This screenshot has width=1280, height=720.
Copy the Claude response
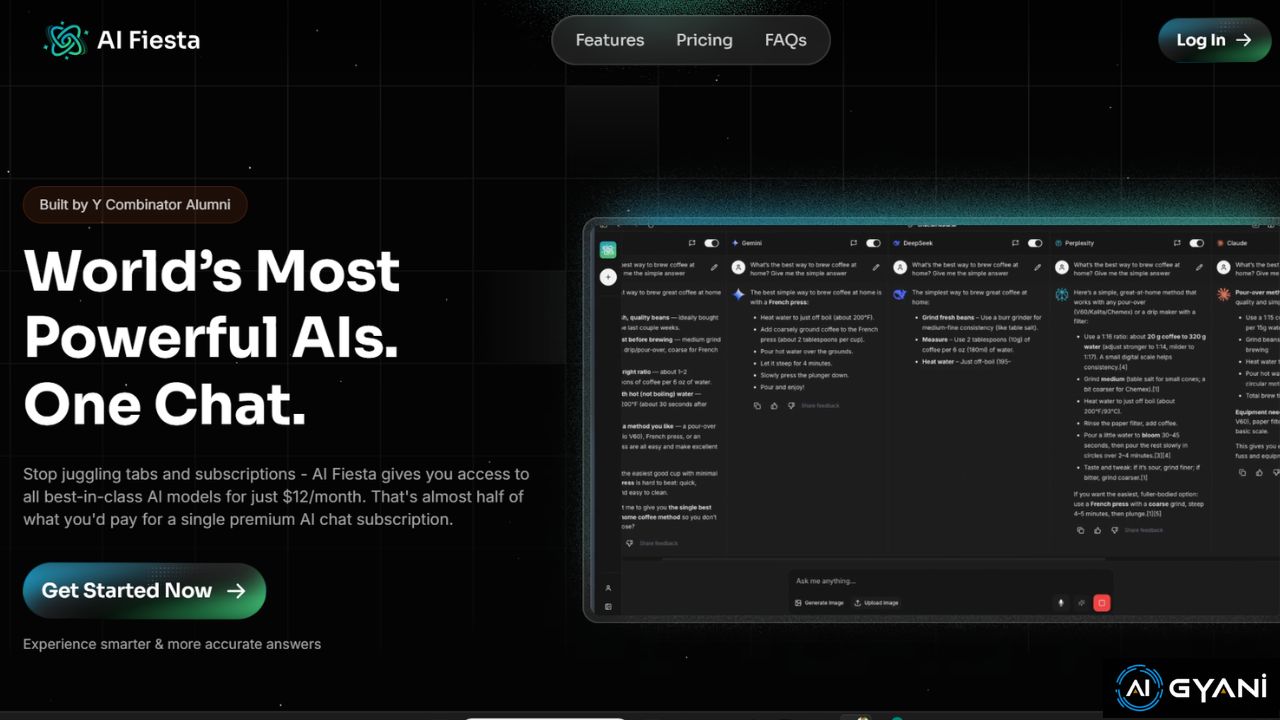click(x=1242, y=472)
